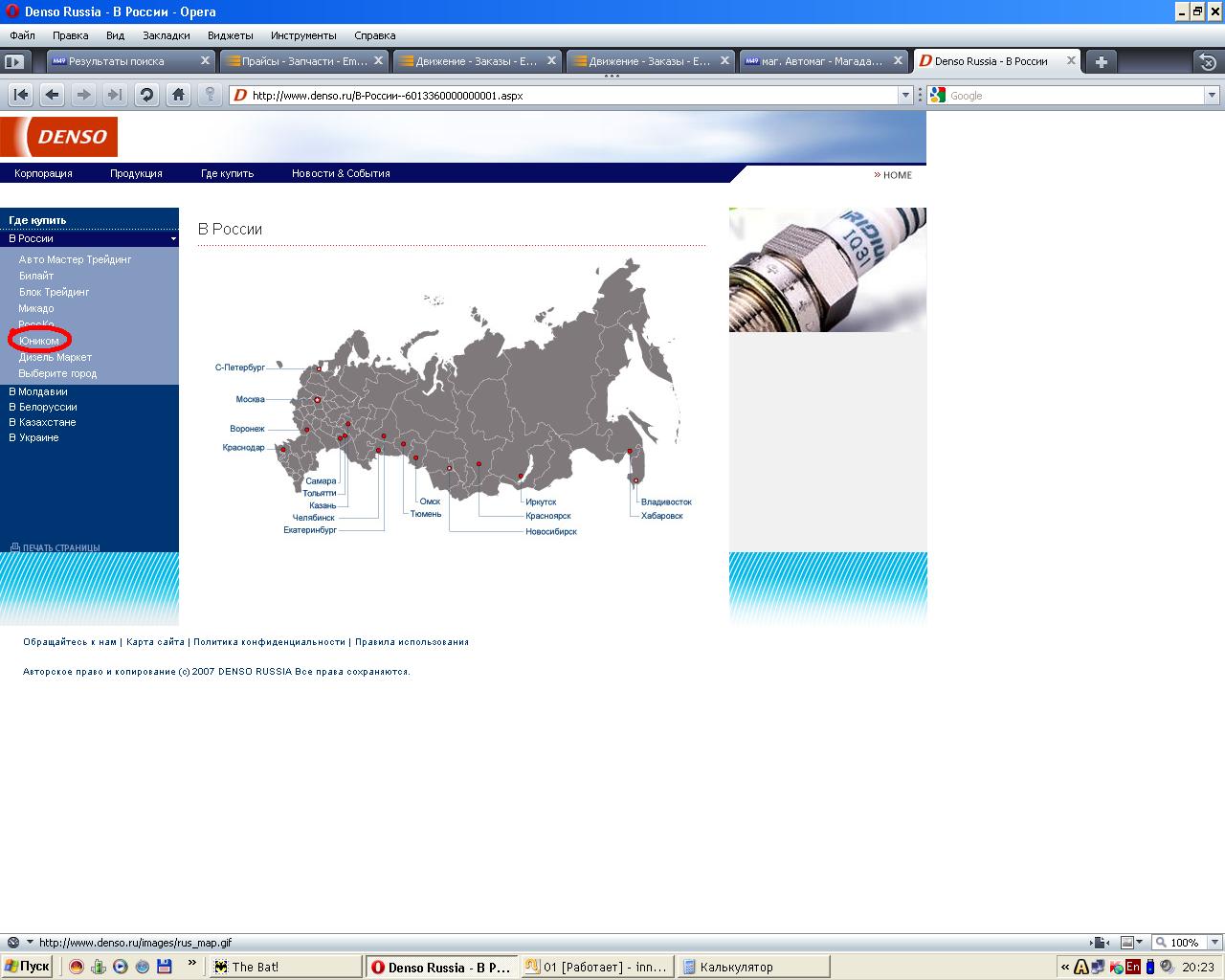Open the 'Закладки' menu
Screen dimensions: 1225x980
[166, 35]
